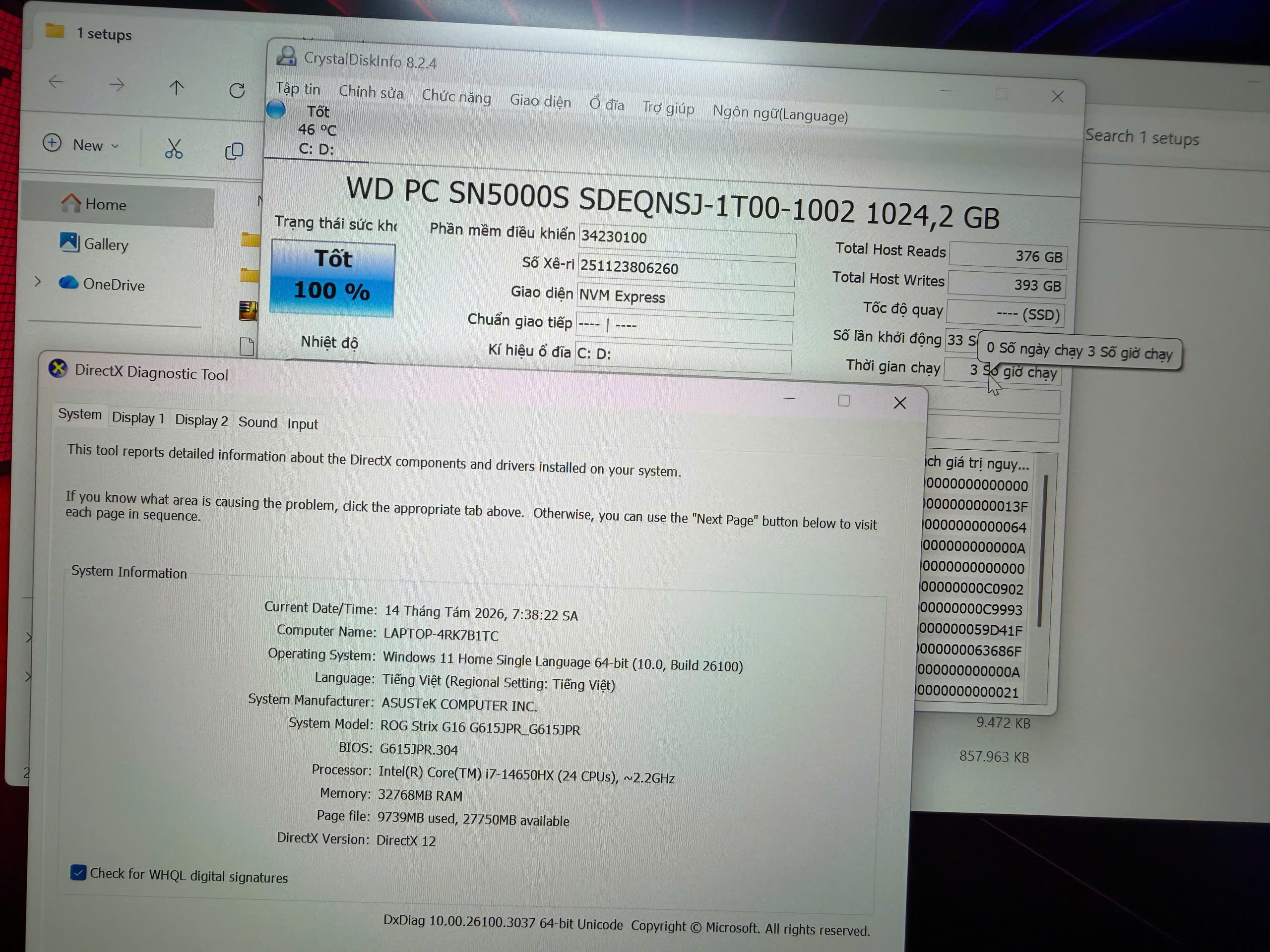Viewport: 1270px width, 952px height.
Task: Open the Chỉnh sửa menu
Action: tap(370, 92)
